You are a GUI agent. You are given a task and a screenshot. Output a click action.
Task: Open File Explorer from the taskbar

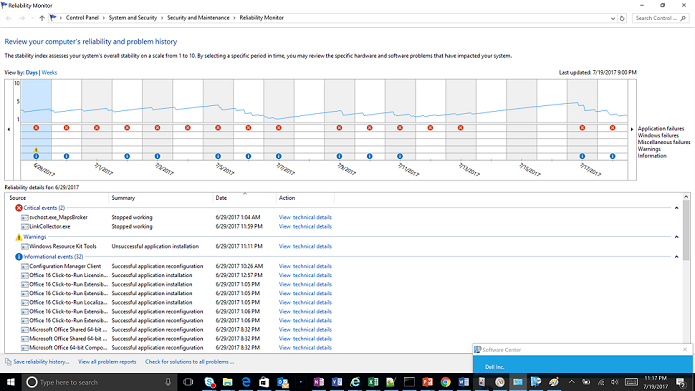tap(227, 382)
